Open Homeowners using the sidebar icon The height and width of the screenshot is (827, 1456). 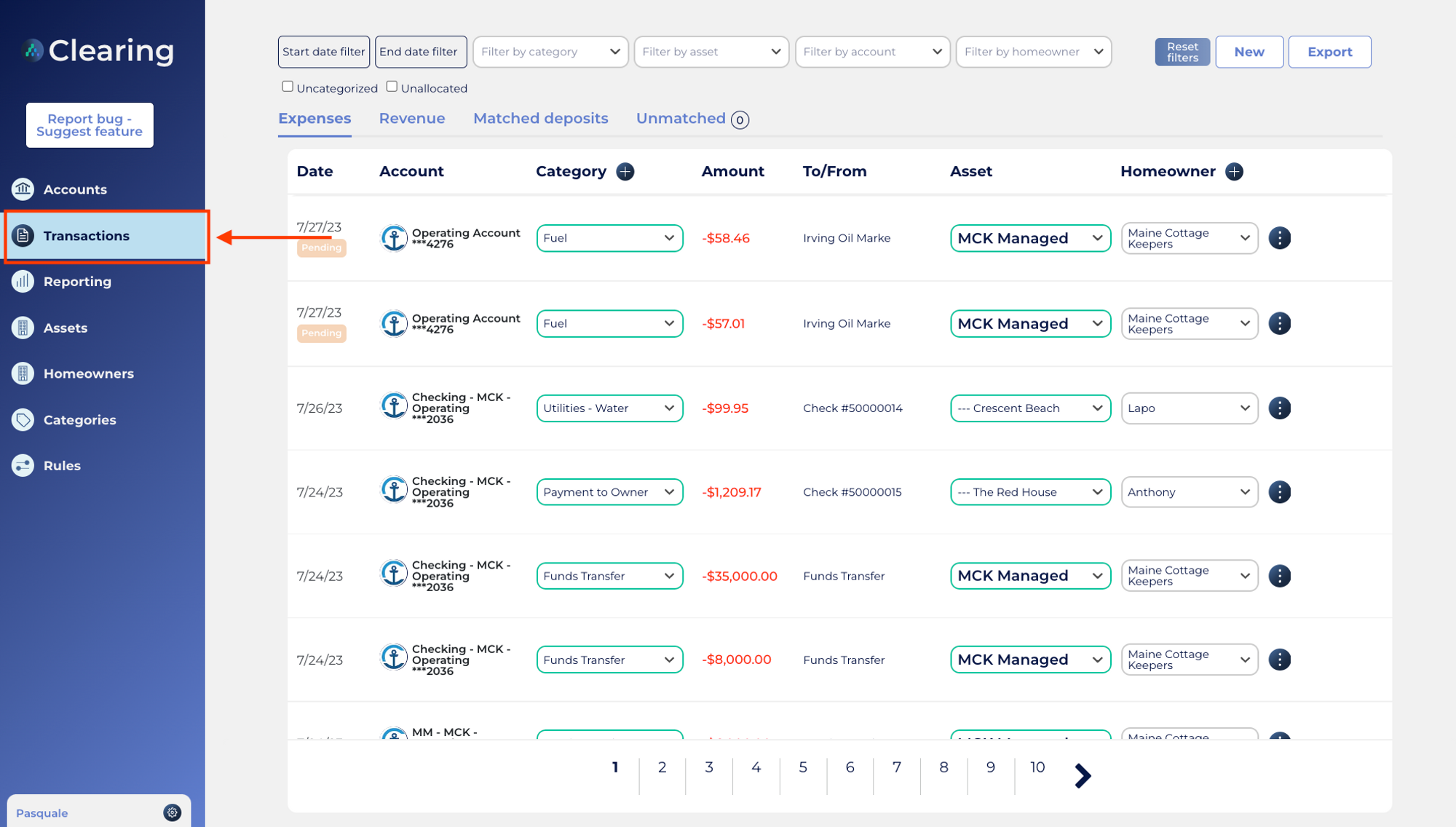[23, 373]
